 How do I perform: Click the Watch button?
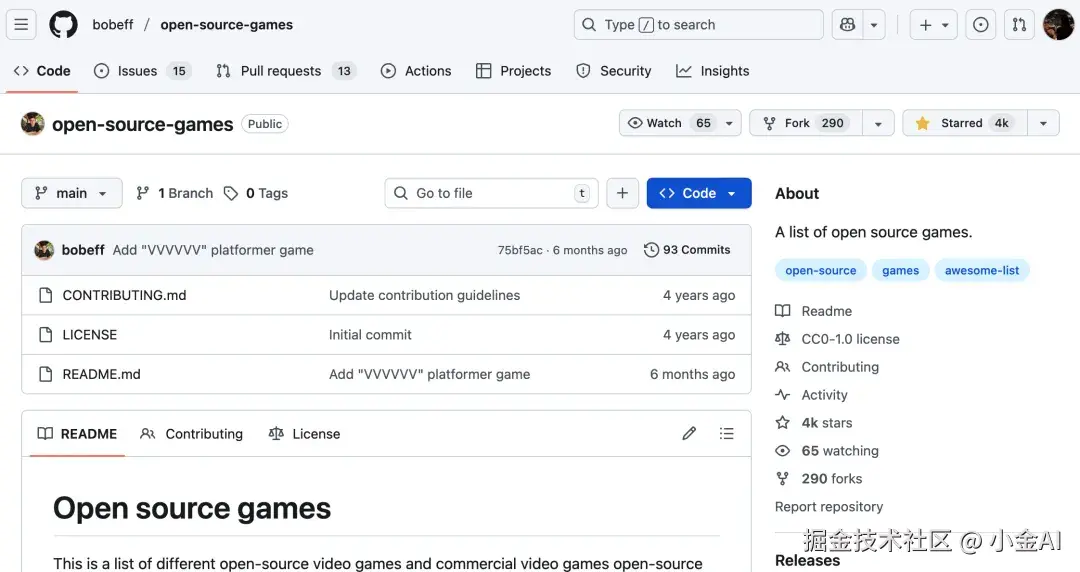point(680,123)
